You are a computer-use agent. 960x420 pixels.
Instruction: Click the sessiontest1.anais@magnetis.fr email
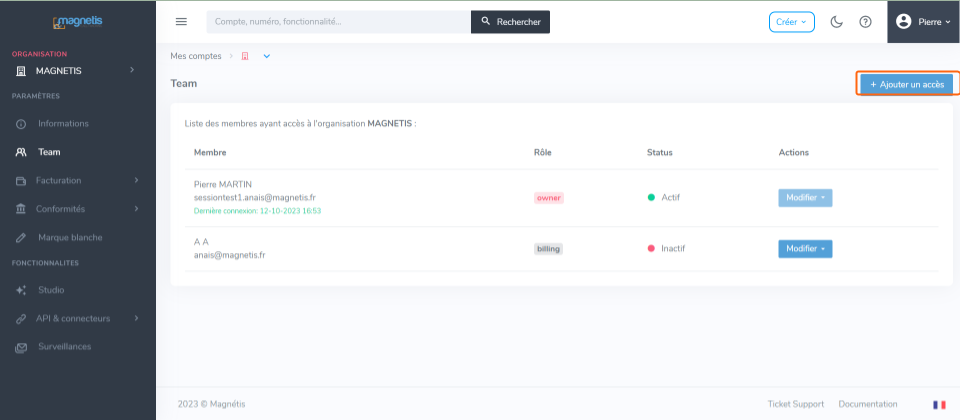click(255, 197)
